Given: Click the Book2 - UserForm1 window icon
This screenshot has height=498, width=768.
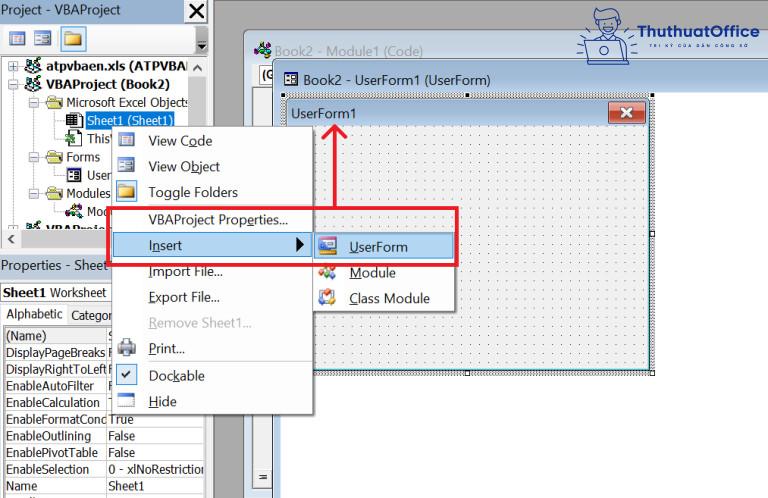Looking at the screenshot, I should pyautogui.click(x=291, y=79).
